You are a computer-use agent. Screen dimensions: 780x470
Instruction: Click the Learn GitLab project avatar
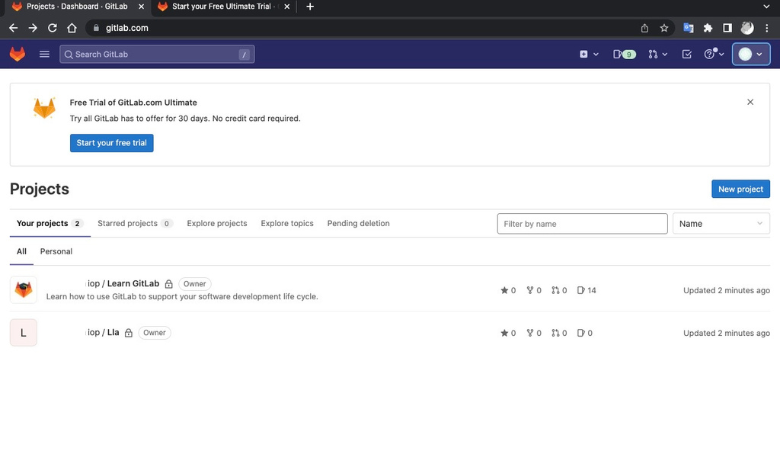pyautogui.click(x=23, y=289)
